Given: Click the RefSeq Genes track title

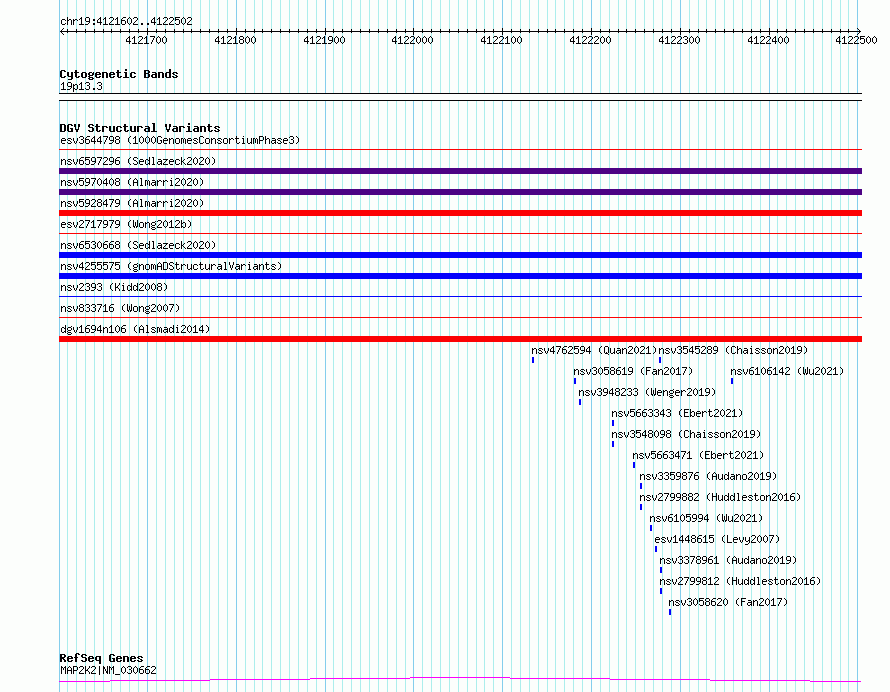Looking at the screenshot, I should click(x=101, y=658).
